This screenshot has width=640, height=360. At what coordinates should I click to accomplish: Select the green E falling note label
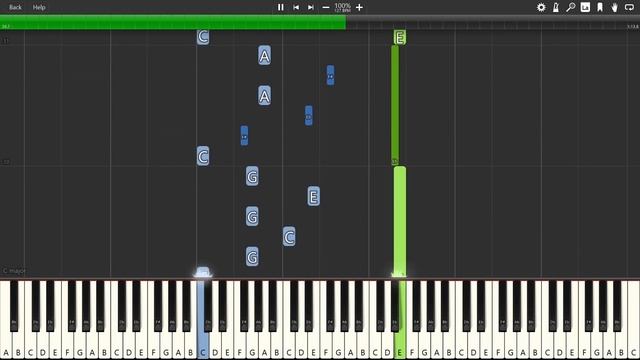click(x=400, y=38)
